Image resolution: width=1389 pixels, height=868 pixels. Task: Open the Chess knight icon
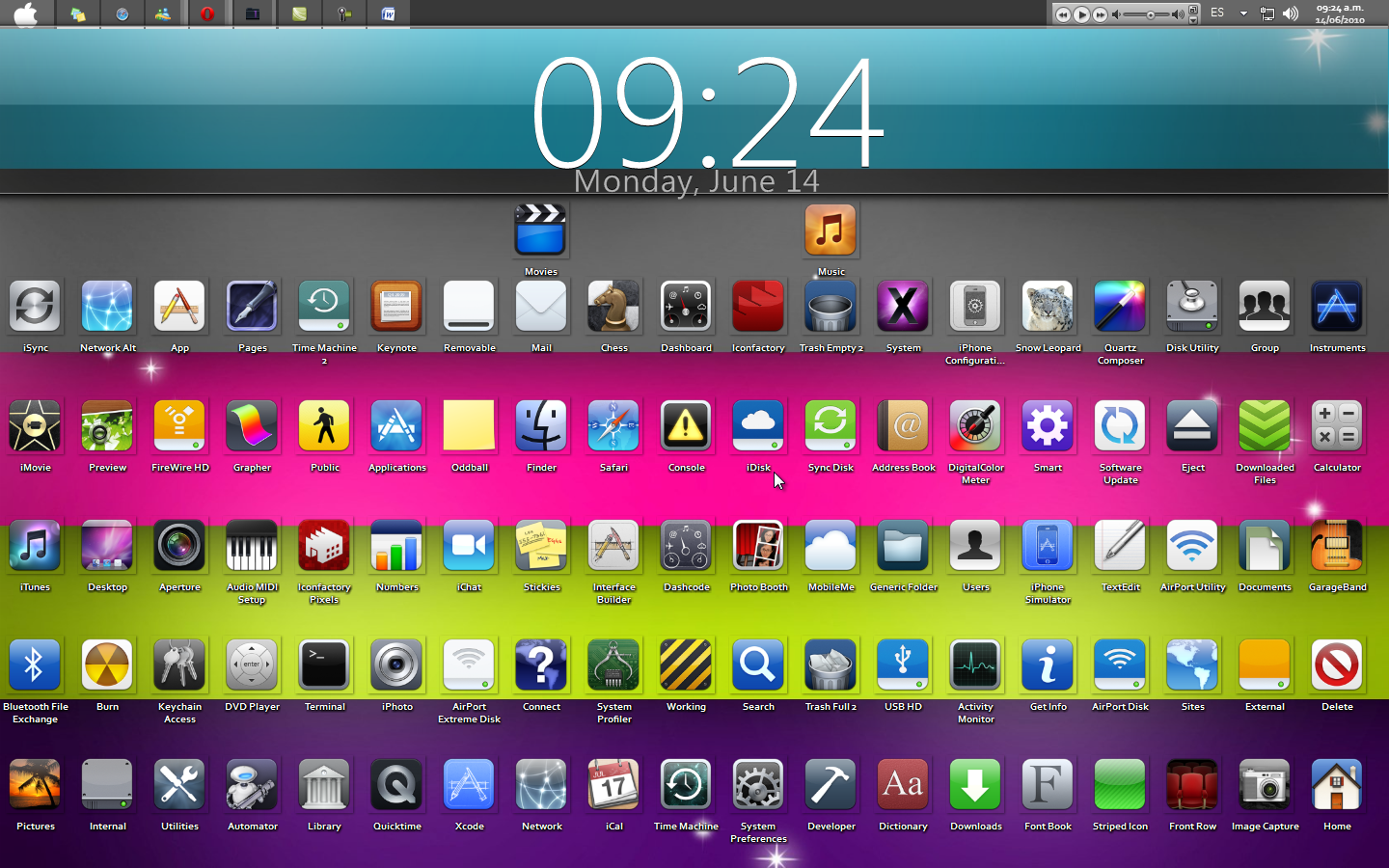point(613,306)
